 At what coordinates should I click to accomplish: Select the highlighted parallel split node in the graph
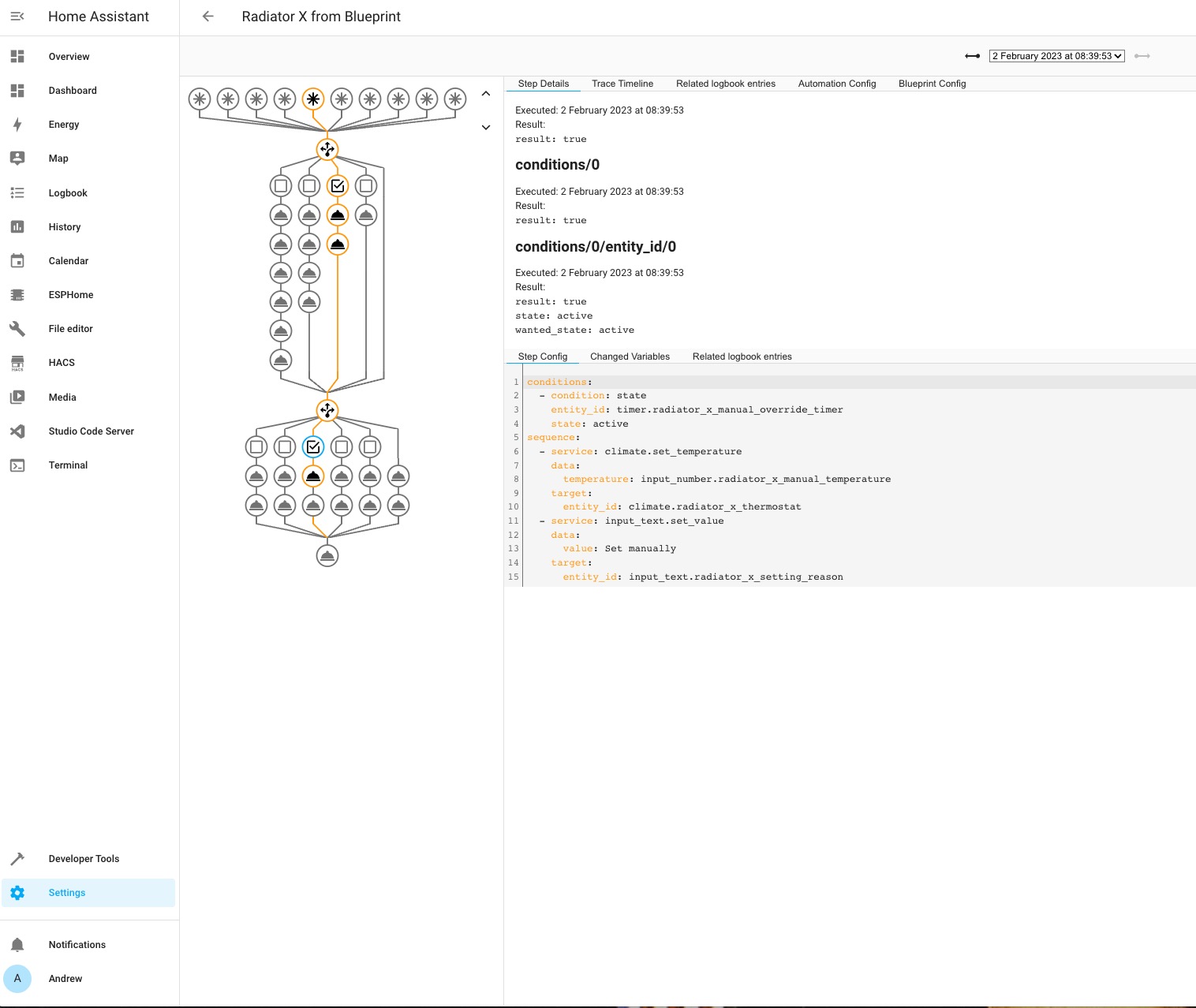(327, 149)
